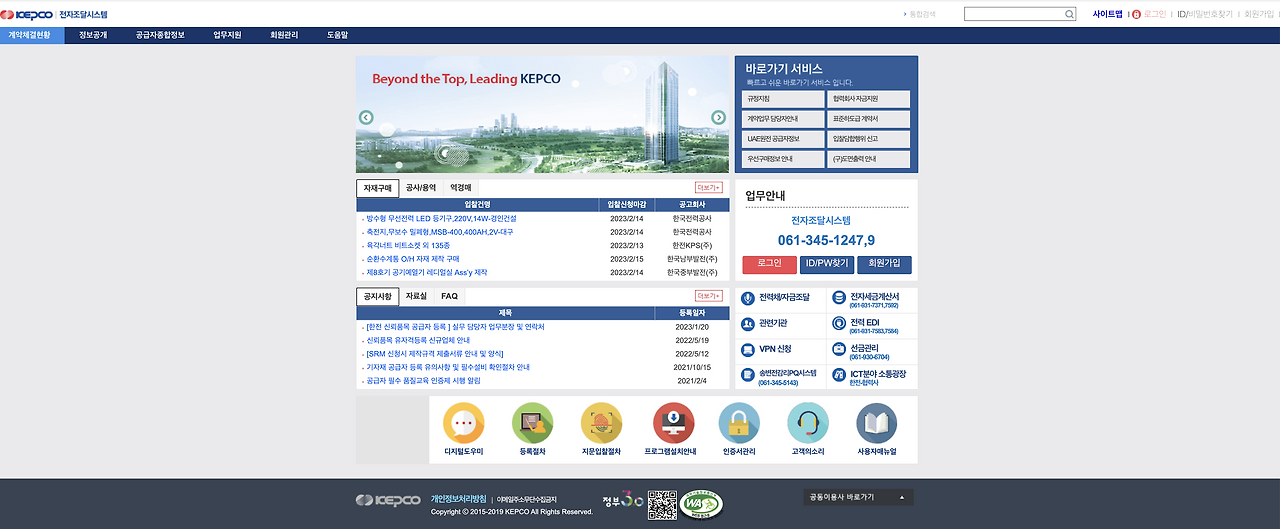1280x529 pixels.
Task: Select the 공지사항 tab
Action: click(377, 296)
